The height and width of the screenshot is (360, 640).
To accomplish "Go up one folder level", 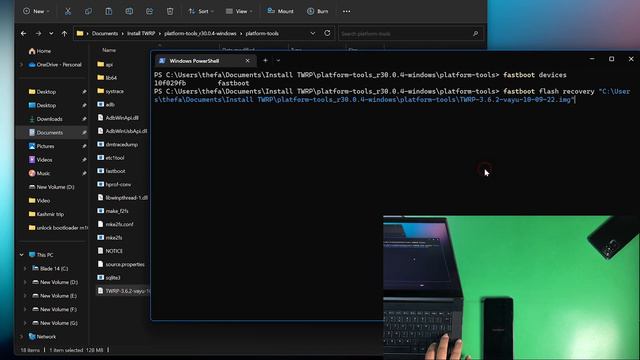I will 64,33.
